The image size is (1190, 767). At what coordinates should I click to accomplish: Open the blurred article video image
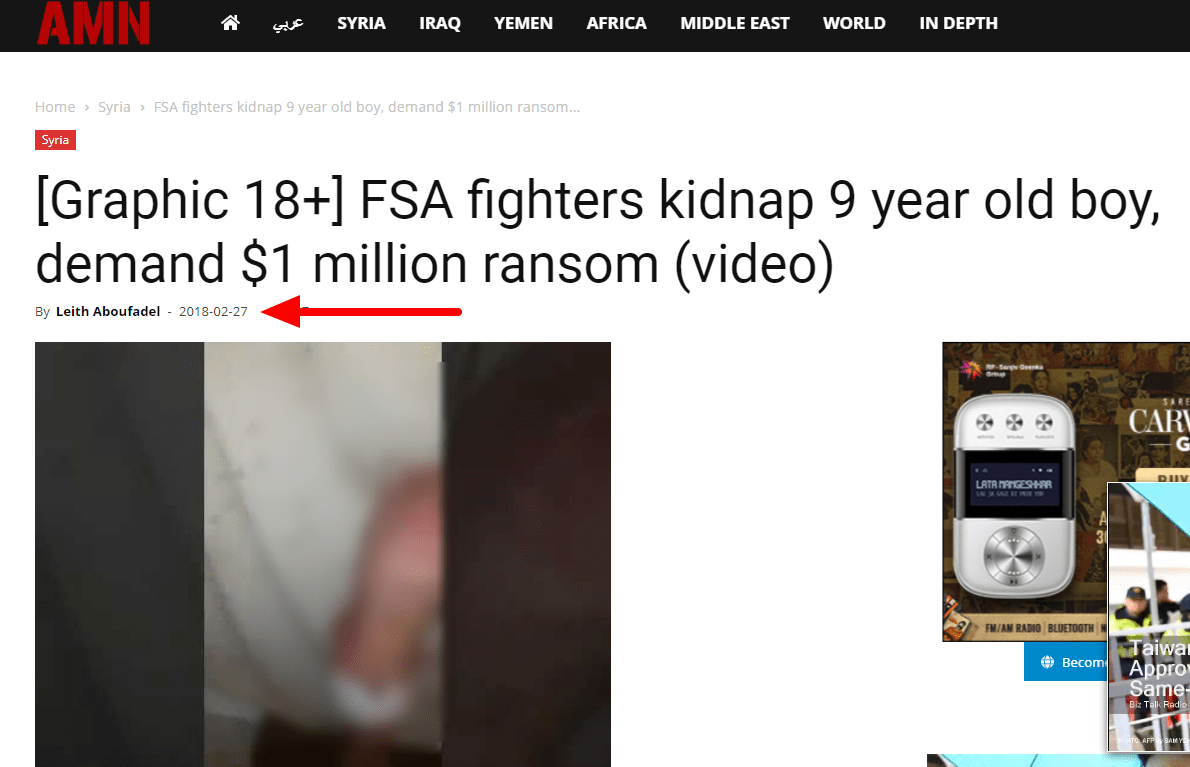[323, 554]
